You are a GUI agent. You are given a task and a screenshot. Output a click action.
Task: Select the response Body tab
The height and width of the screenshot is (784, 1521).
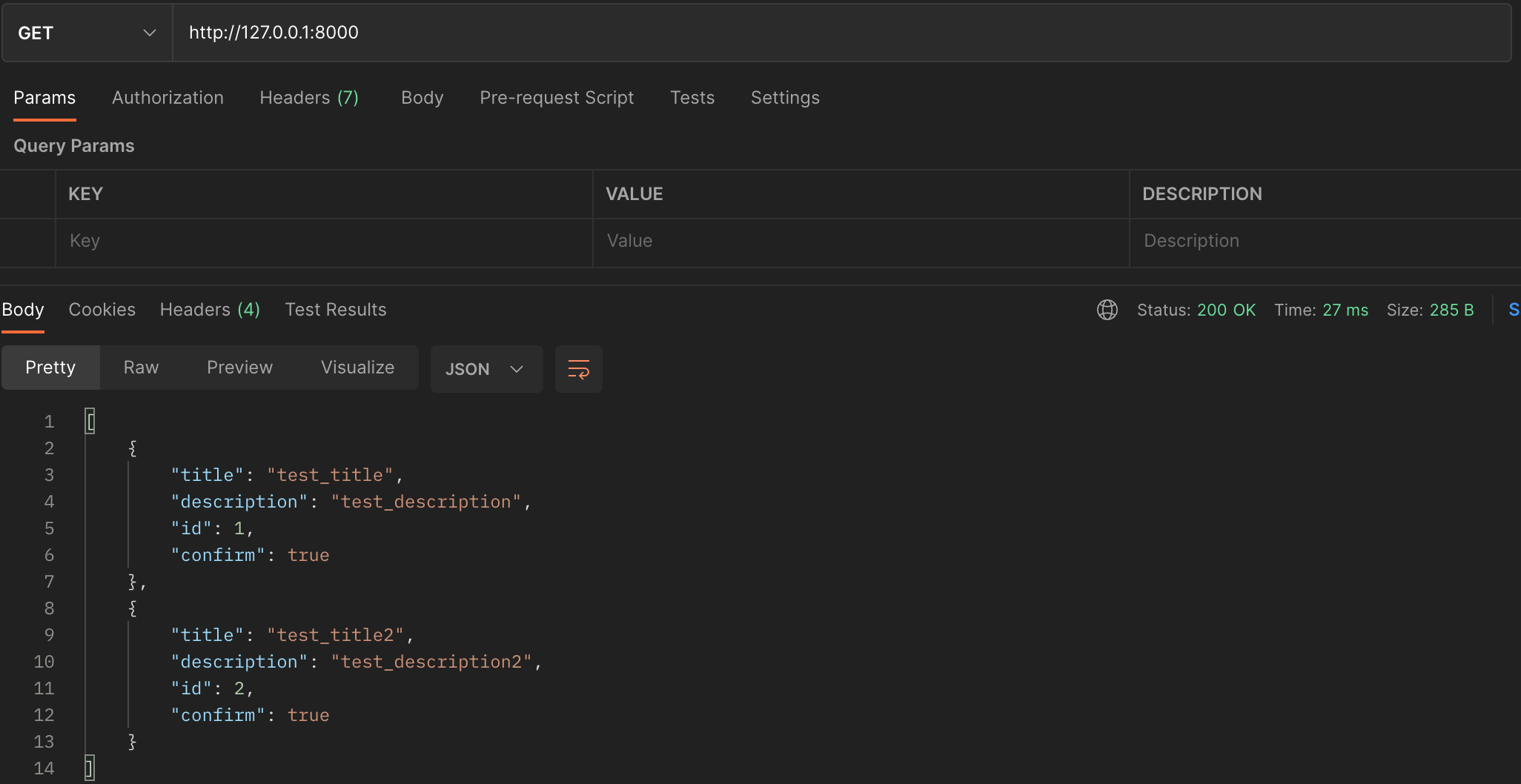point(23,310)
